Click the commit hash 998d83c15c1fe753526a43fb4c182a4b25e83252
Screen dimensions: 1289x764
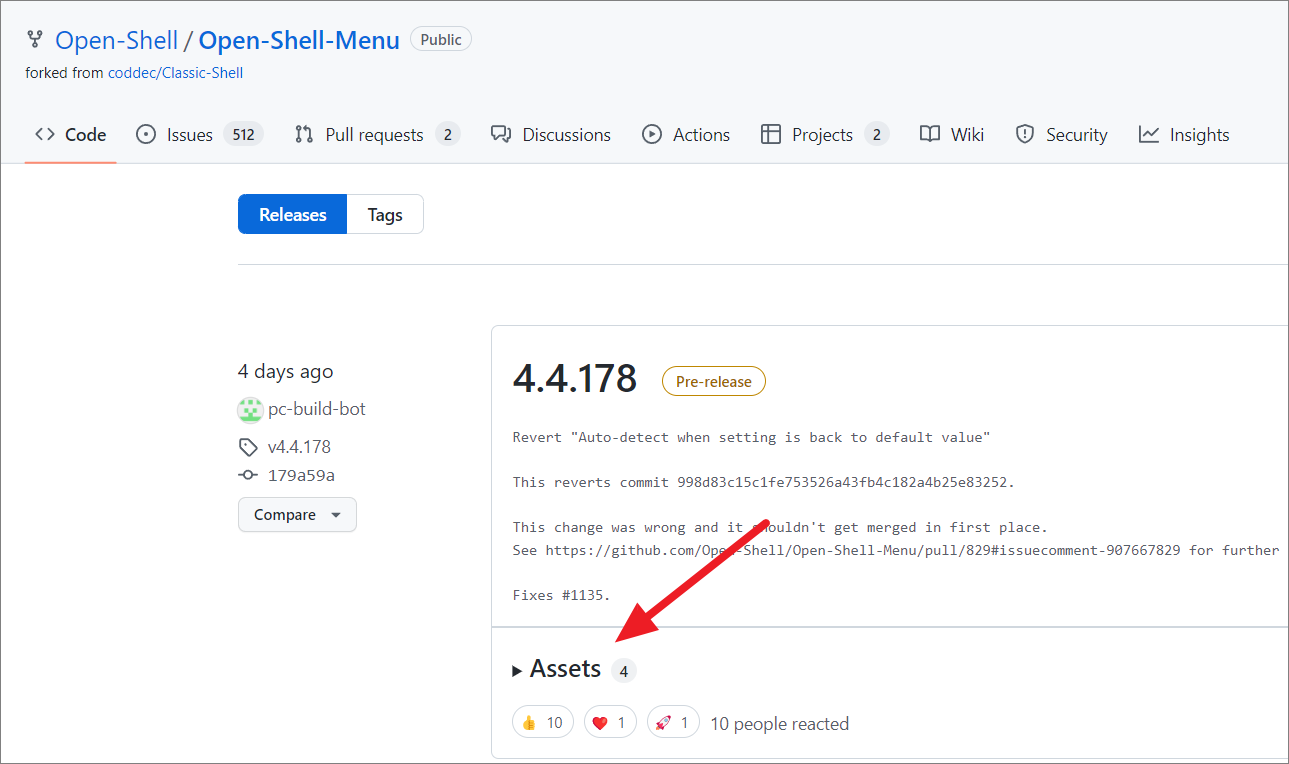(x=842, y=482)
